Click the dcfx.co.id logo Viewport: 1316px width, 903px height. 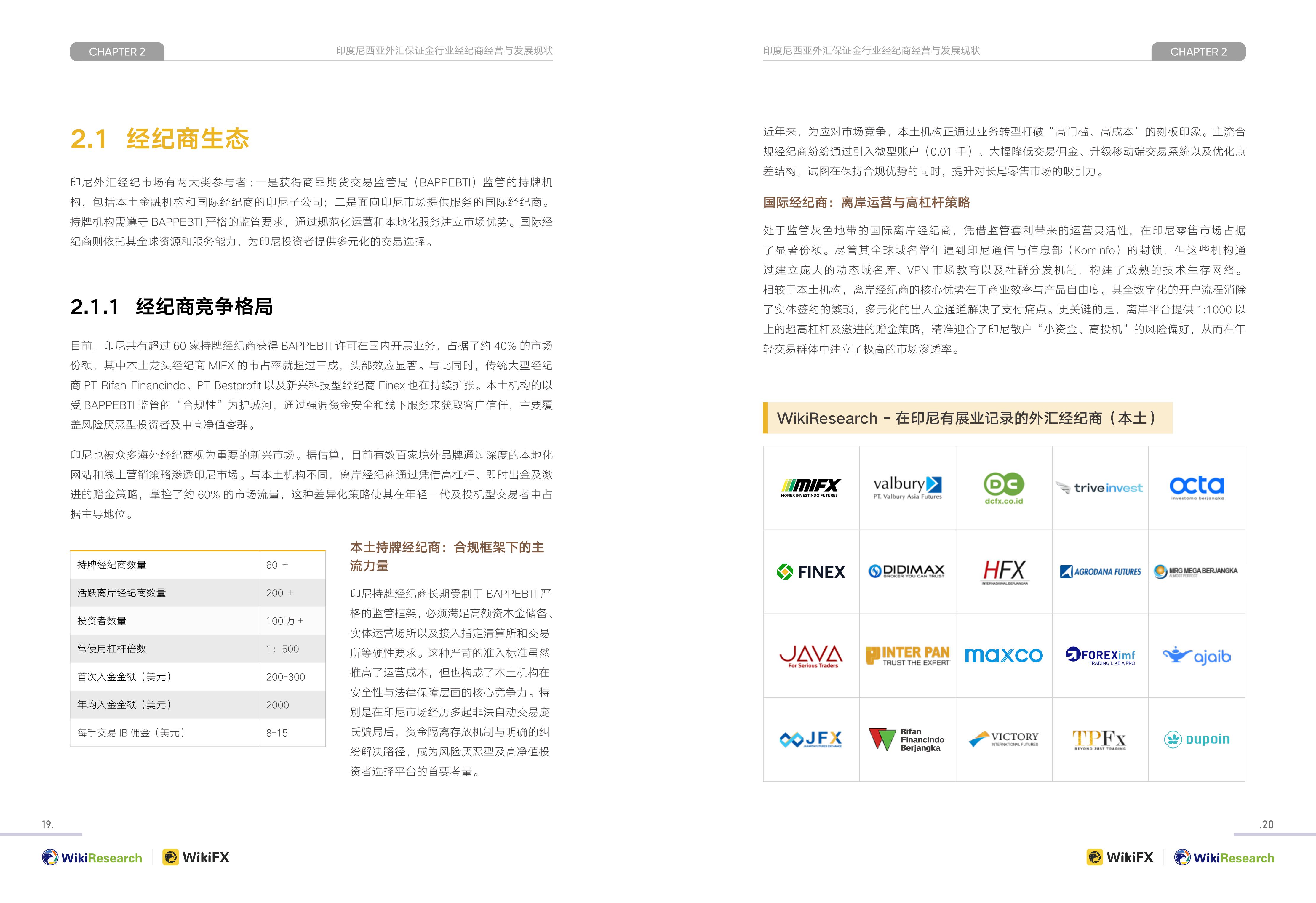point(1003,488)
